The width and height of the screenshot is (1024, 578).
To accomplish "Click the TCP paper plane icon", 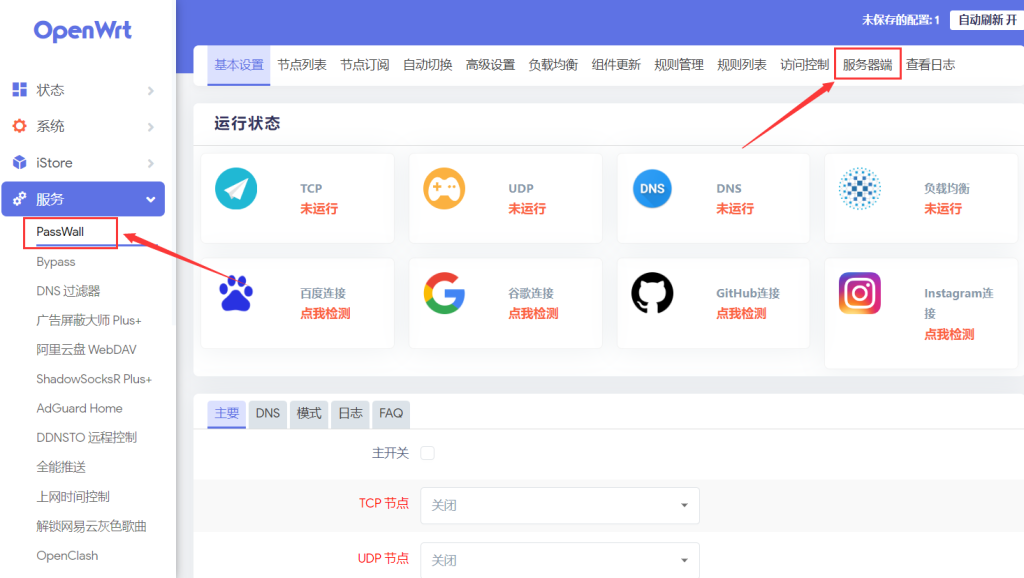I will tap(236, 188).
